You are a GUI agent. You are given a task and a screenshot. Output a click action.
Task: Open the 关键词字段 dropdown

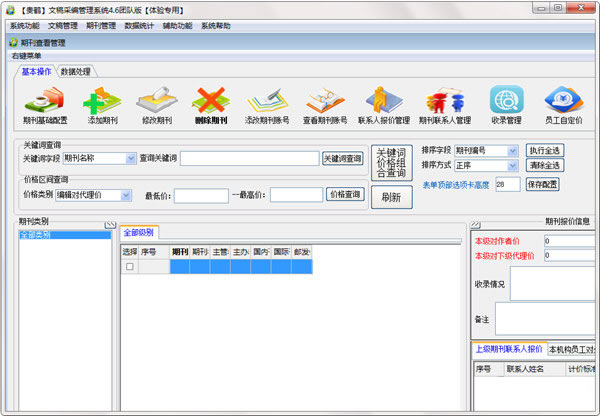tap(131, 158)
